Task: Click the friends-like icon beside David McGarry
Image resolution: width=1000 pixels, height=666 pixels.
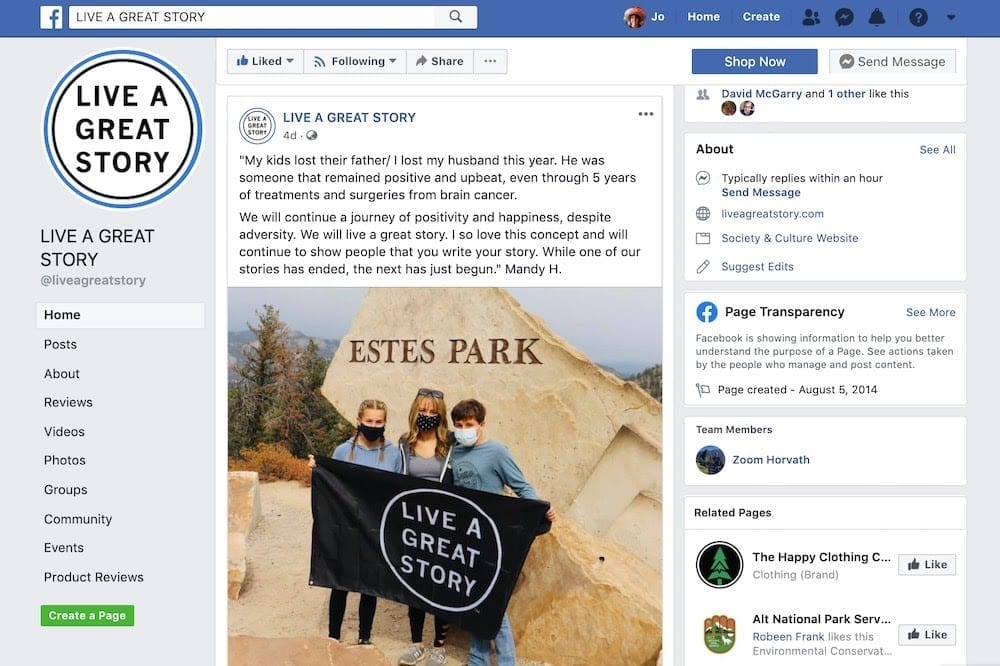Action: (x=703, y=94)
